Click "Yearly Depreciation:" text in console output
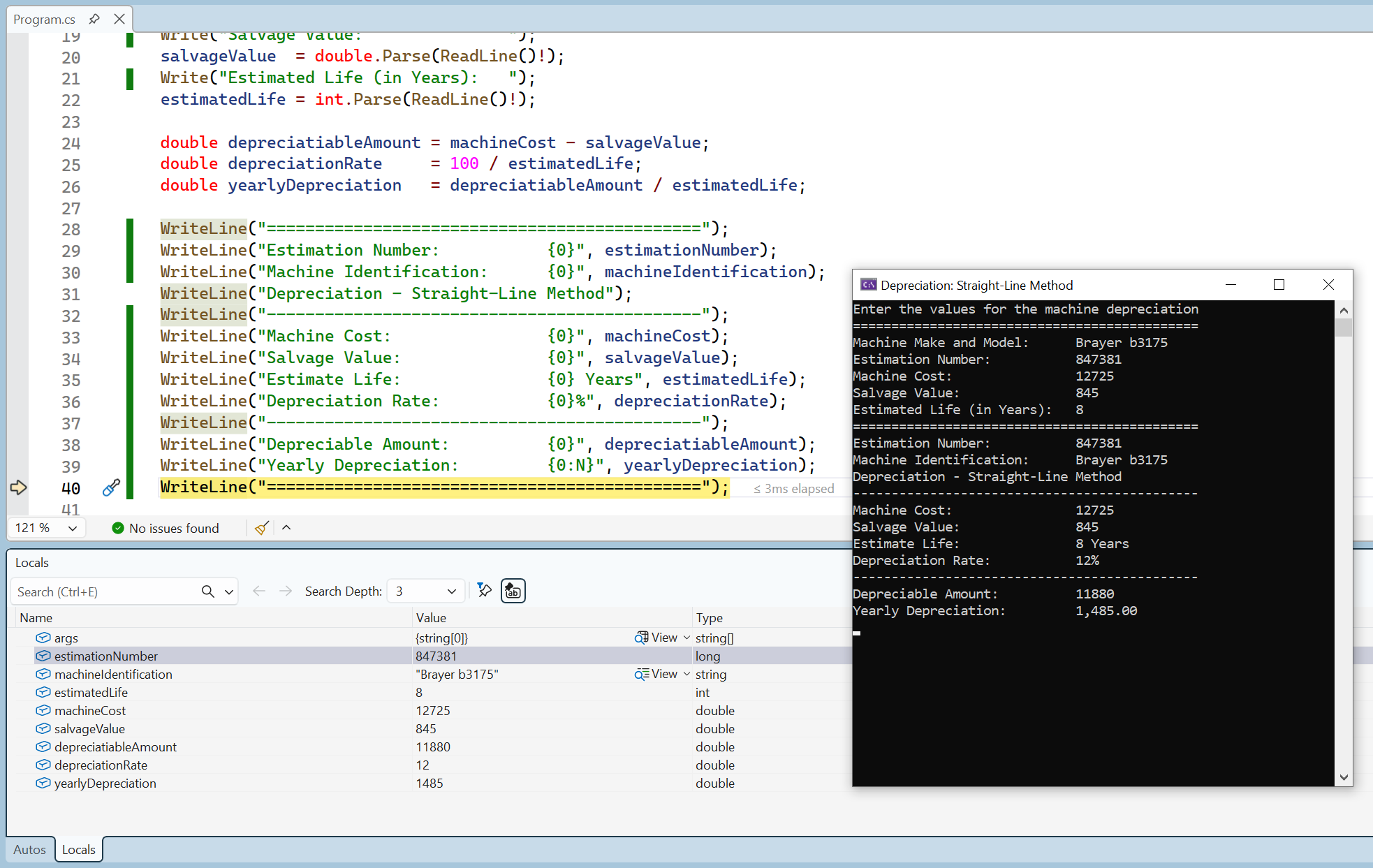This screenshot has height=868, width=1373. coord(929,611)
